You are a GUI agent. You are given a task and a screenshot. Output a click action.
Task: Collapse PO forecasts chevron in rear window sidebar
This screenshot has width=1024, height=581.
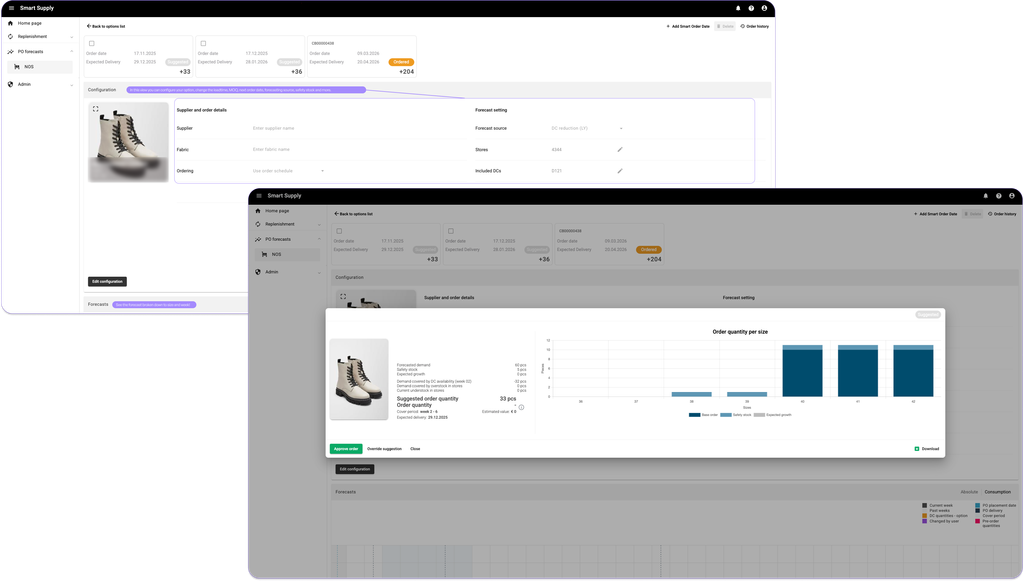pos(72,52)
